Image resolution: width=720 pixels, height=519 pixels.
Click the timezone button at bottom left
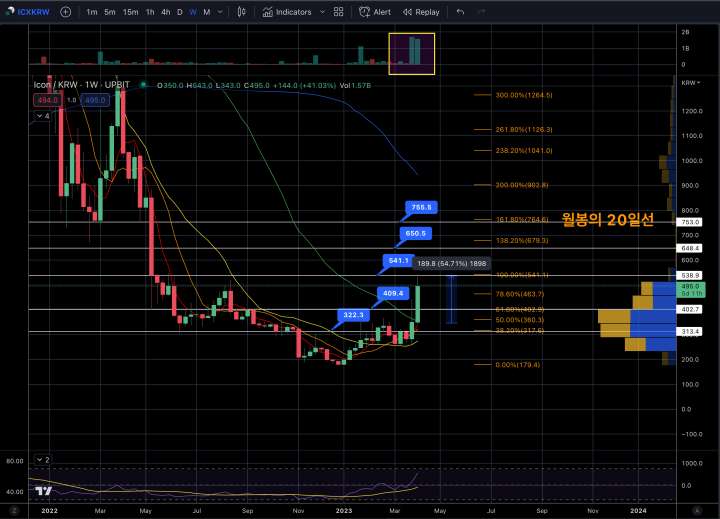click(14, 511)
